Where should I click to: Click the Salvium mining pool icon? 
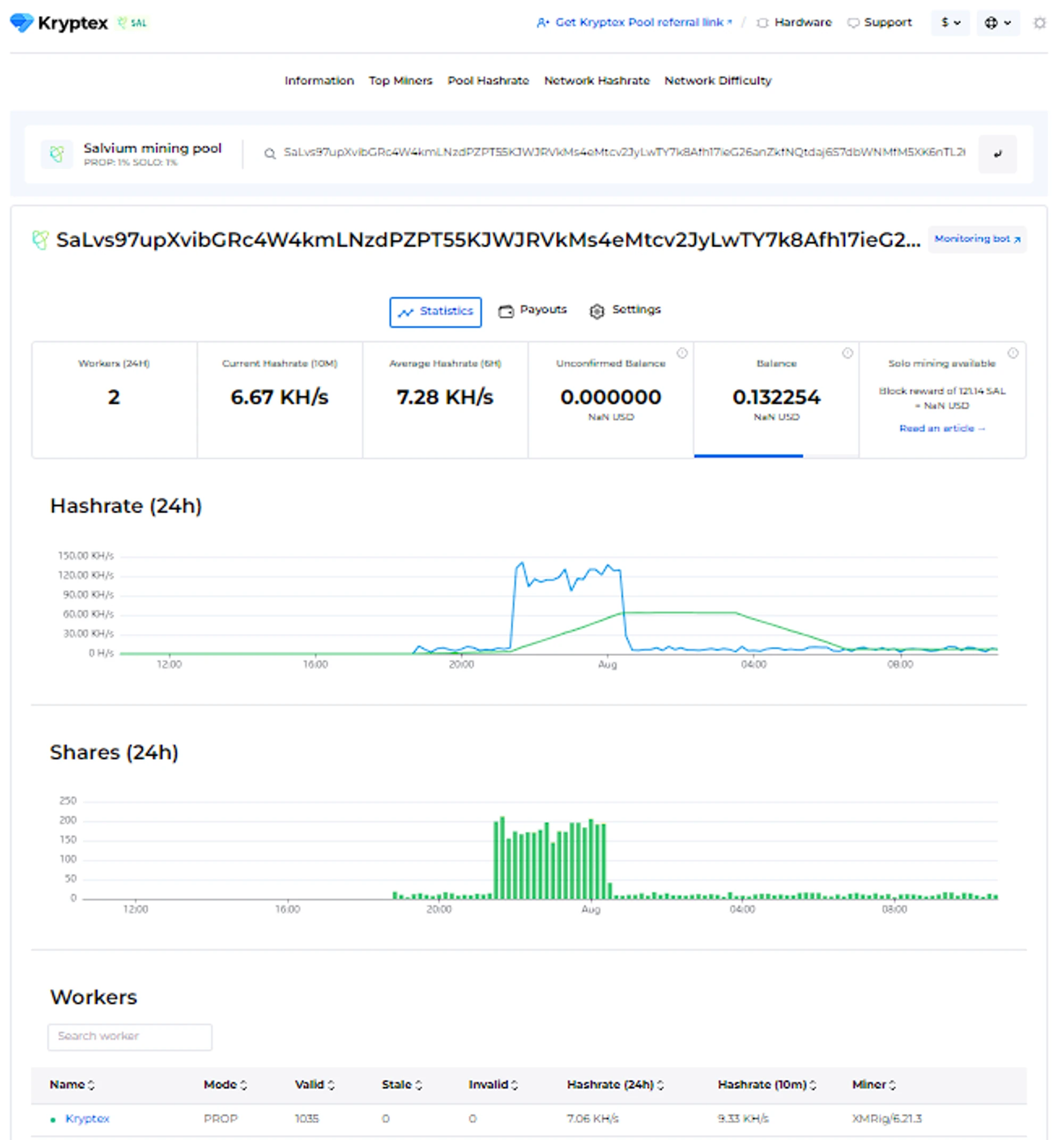click(57, 154)
